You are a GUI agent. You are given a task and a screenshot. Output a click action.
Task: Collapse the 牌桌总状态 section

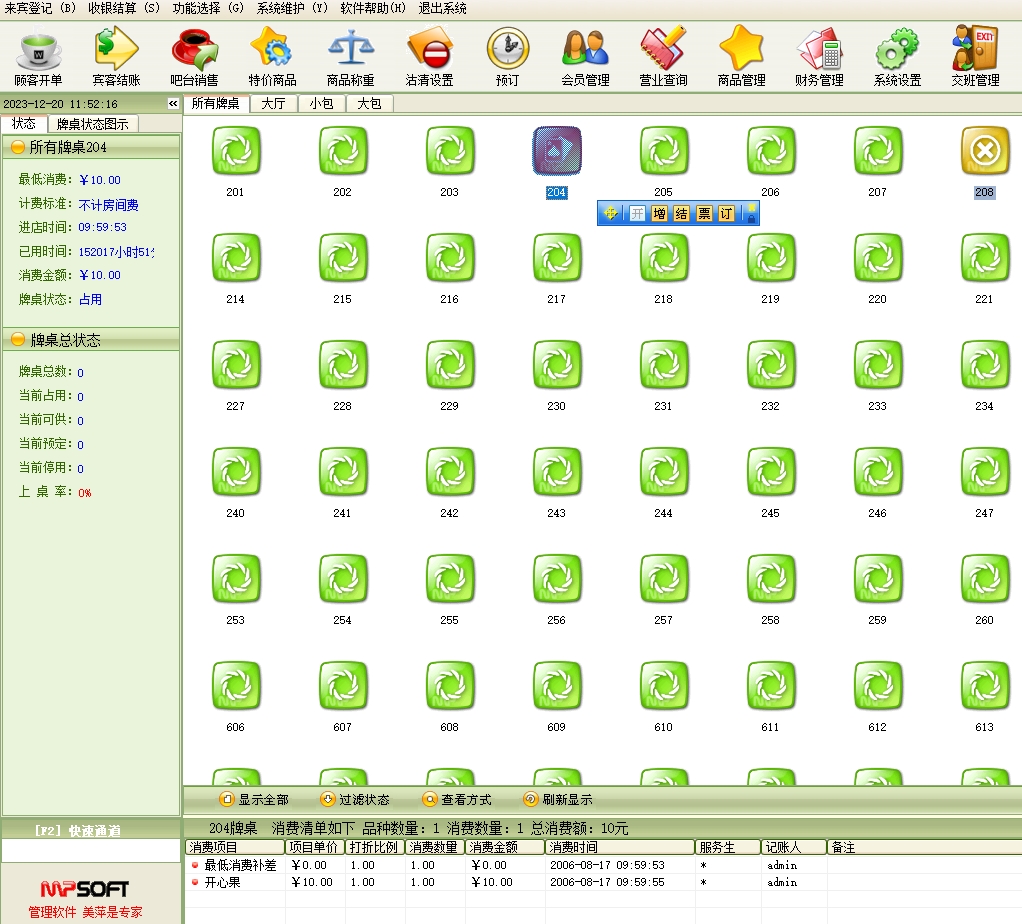[18, 340]
